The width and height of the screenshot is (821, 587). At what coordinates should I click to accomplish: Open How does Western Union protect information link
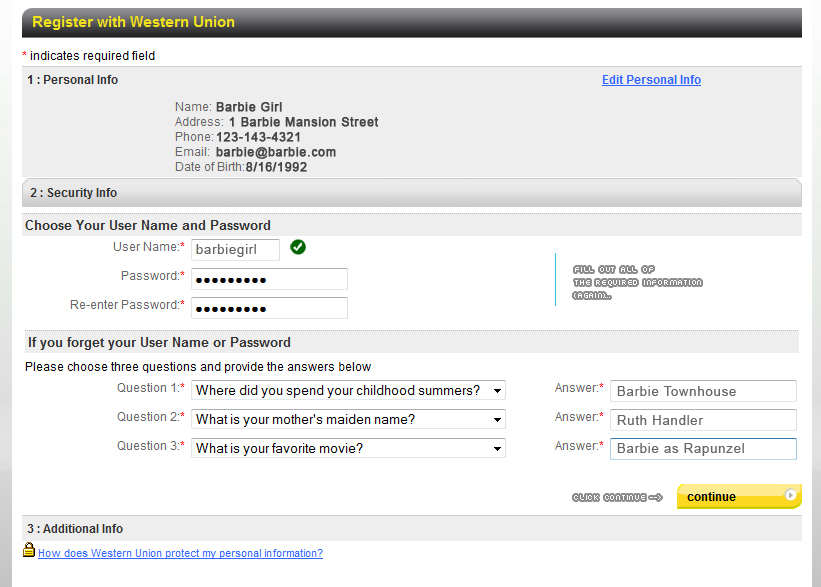pyautogui.click(x=181, y=553)
